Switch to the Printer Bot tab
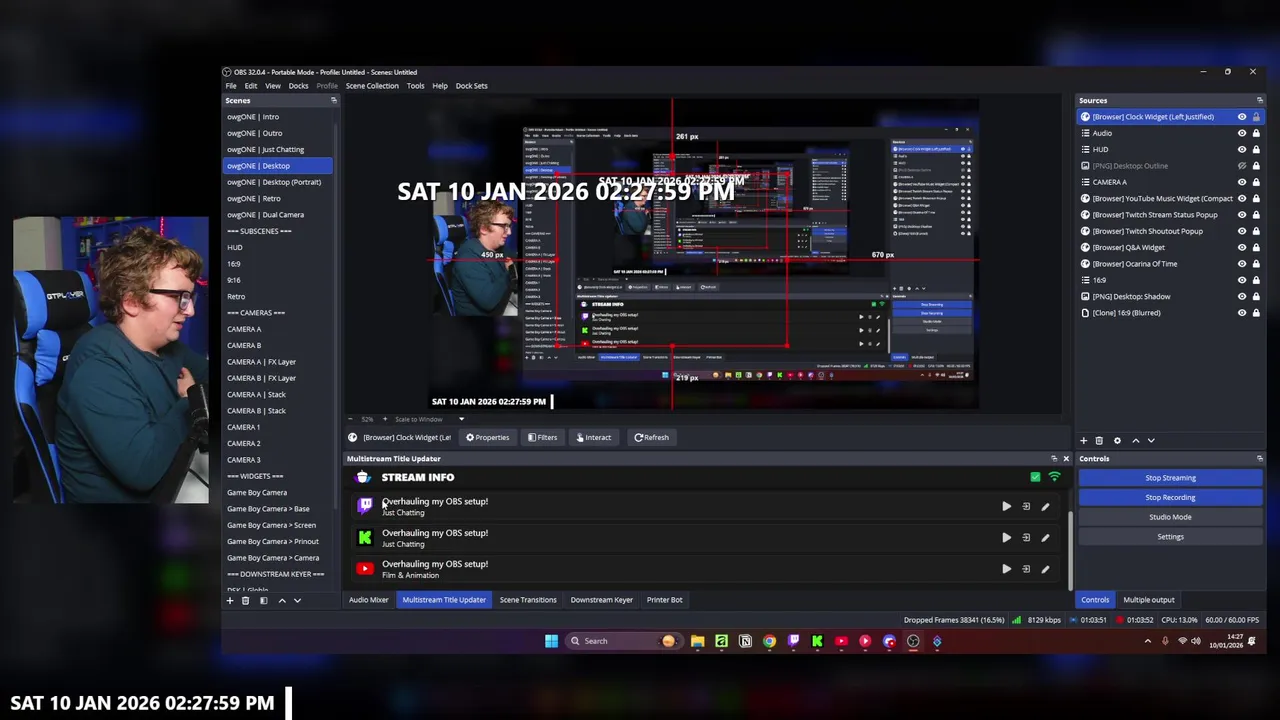 [664, 600]
